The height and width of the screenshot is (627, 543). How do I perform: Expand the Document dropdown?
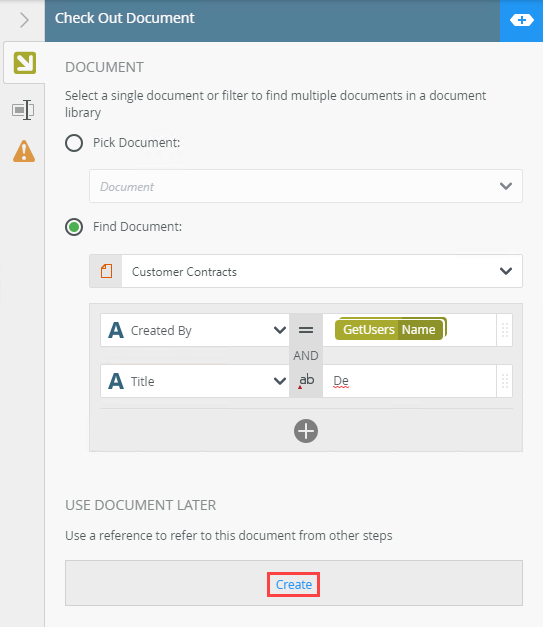point(306,186)
